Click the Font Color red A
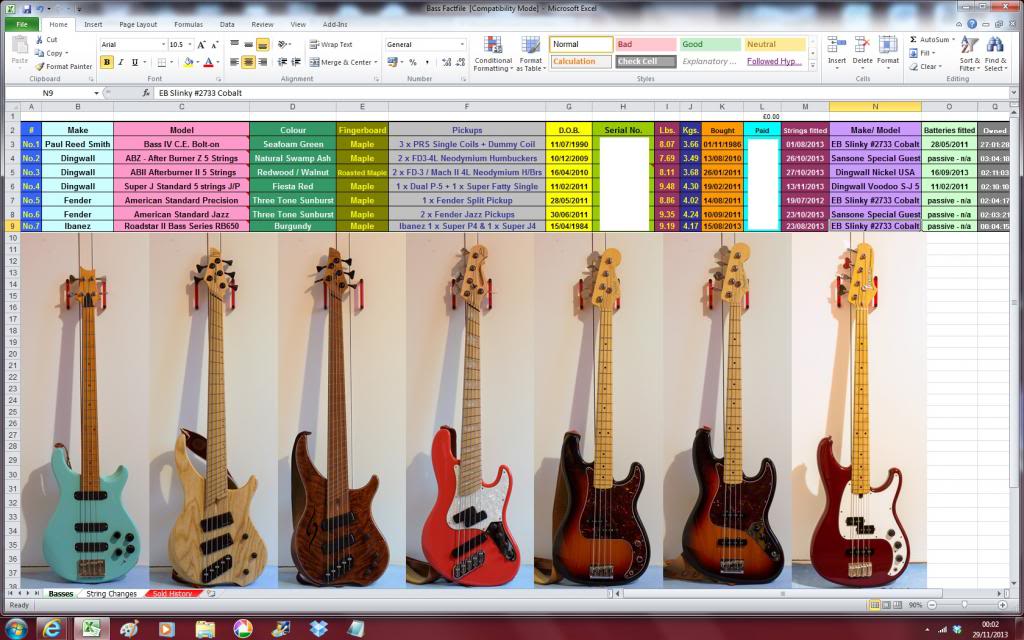Viewport: 1024px width, 640px height. (208, 62)
